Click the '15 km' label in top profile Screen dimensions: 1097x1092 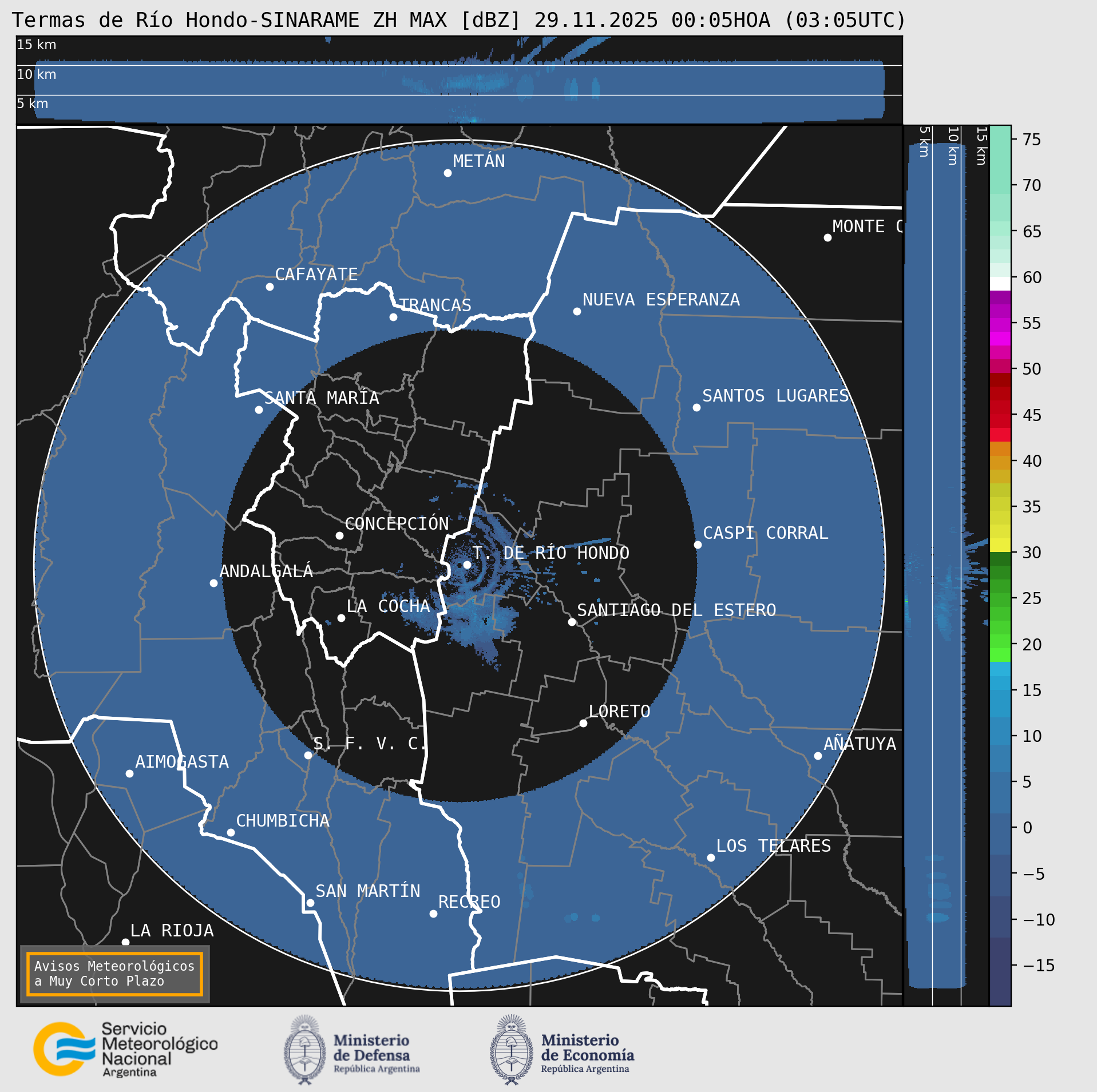click(x=37, y=45)
